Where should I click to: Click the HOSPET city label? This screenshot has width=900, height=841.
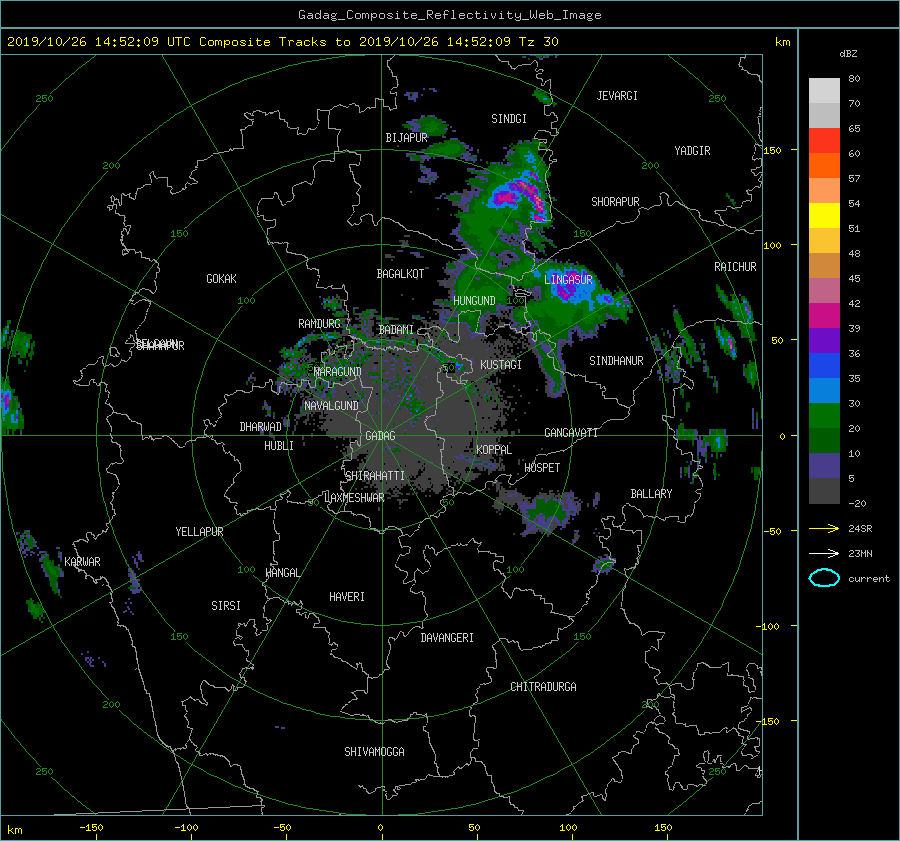click(x=542, y=468)
